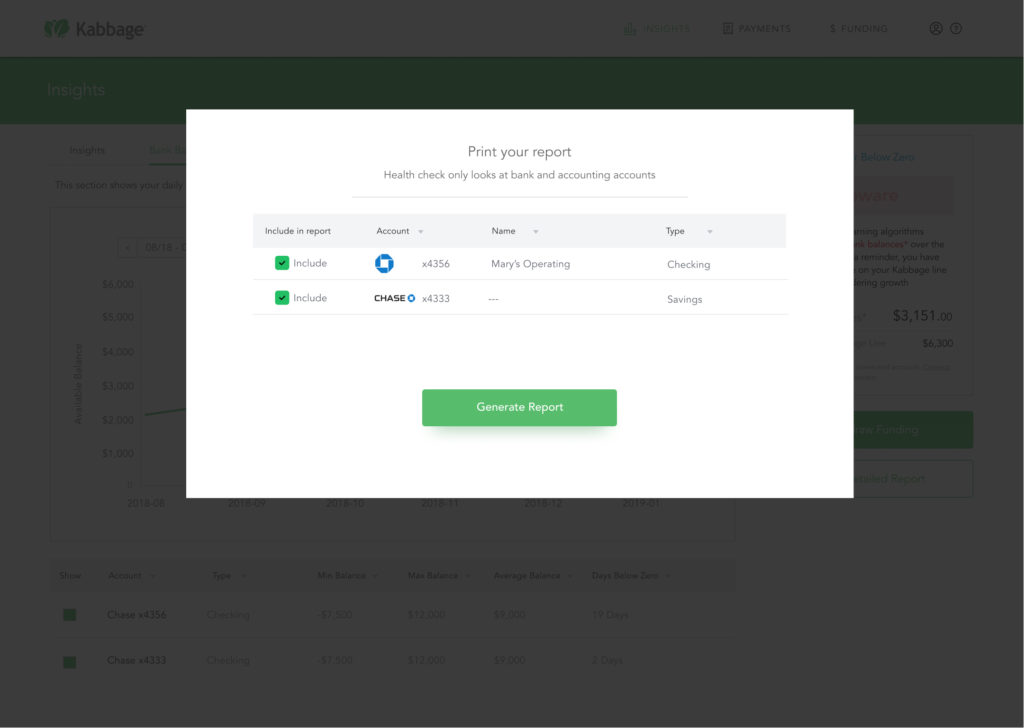Go to Payments in top navigation
Image resolution: width=1024 pixels, height=728 pixels.
pos(764,29)
